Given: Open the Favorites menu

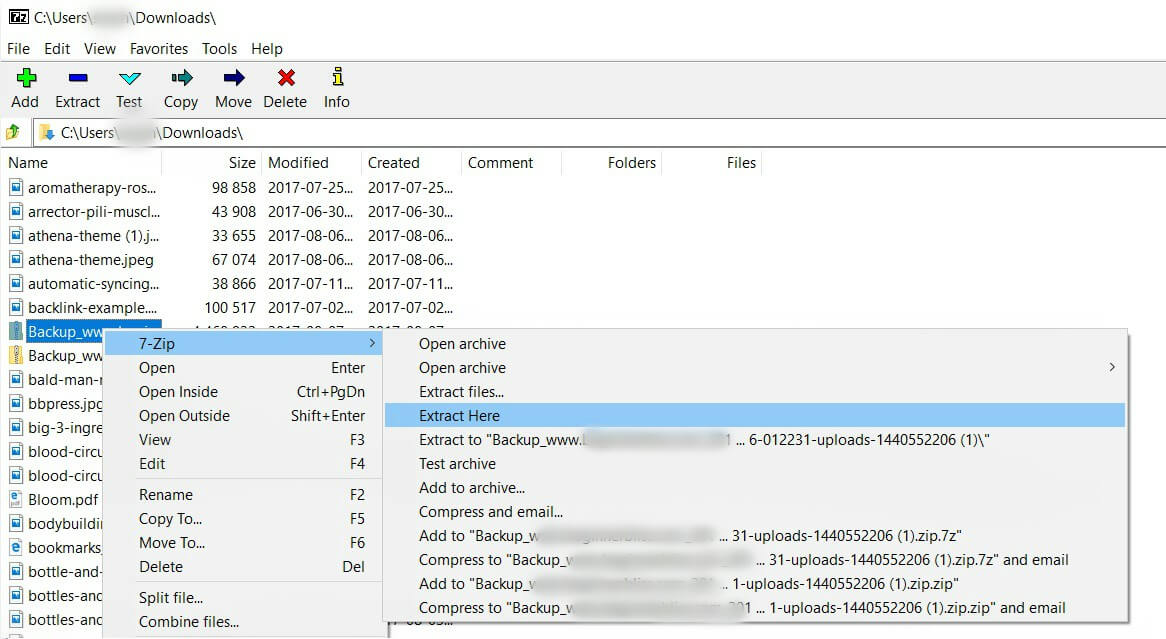Looking at the screenshot, I should pos(158,48).
